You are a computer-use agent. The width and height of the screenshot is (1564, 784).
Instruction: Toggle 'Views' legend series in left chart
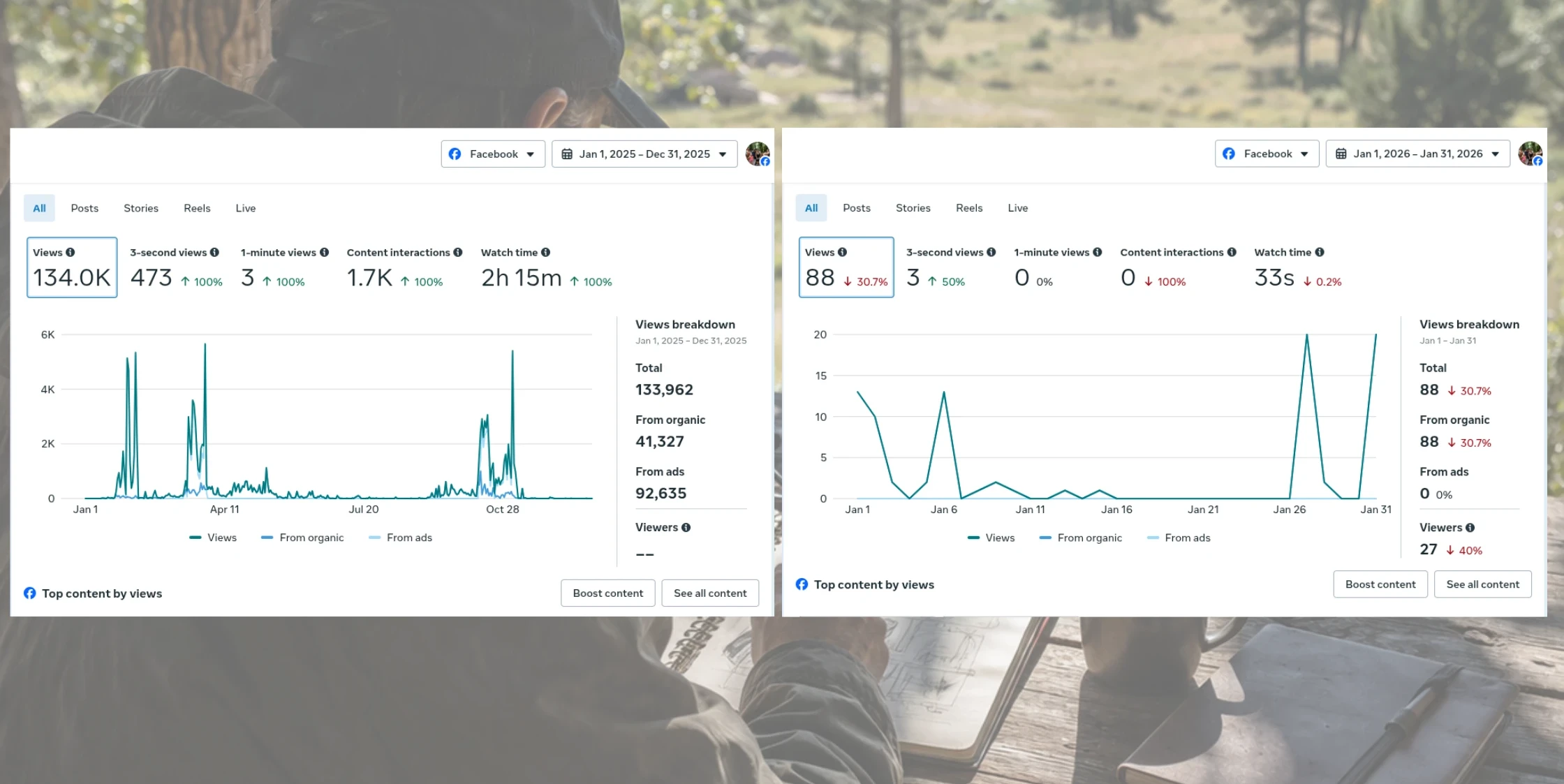pyautogui.click(x=213, y=538)
